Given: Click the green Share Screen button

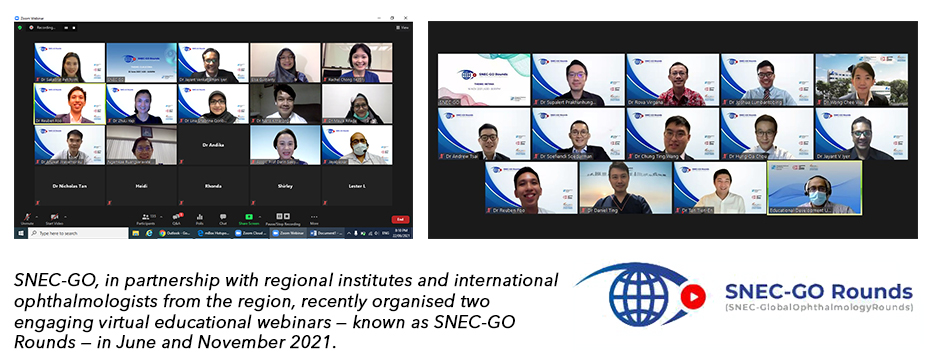Looking at the screenshot, I should click(x=249, y=217).
